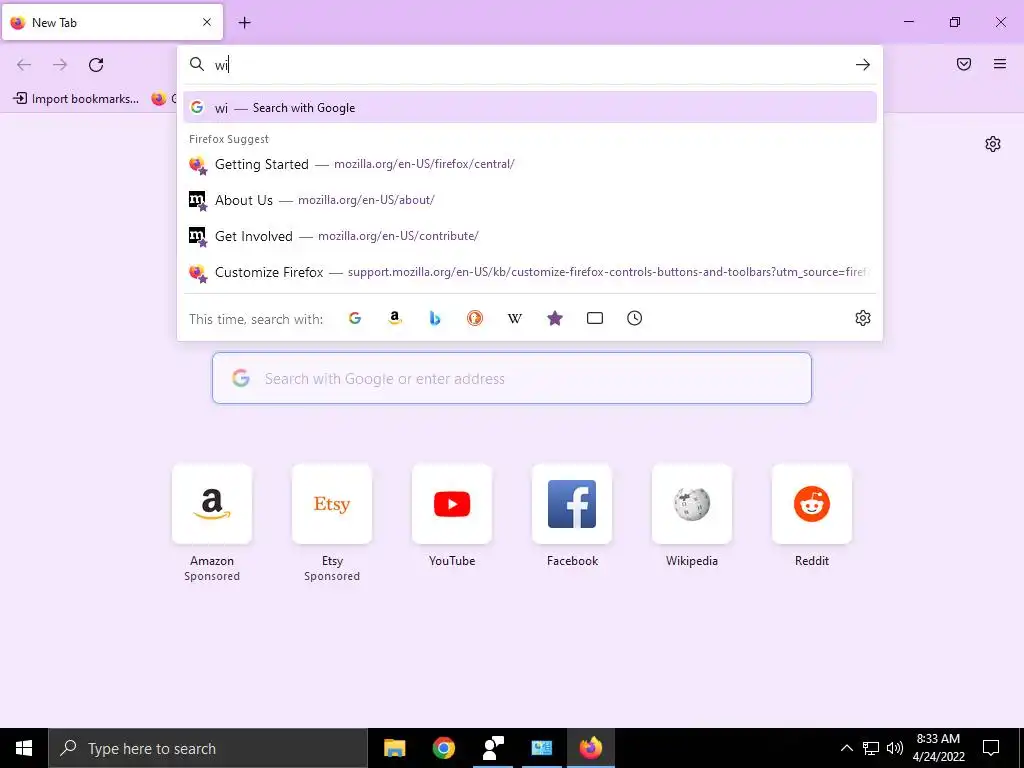Select 'wi — Search with Google' suggestion

530,108
